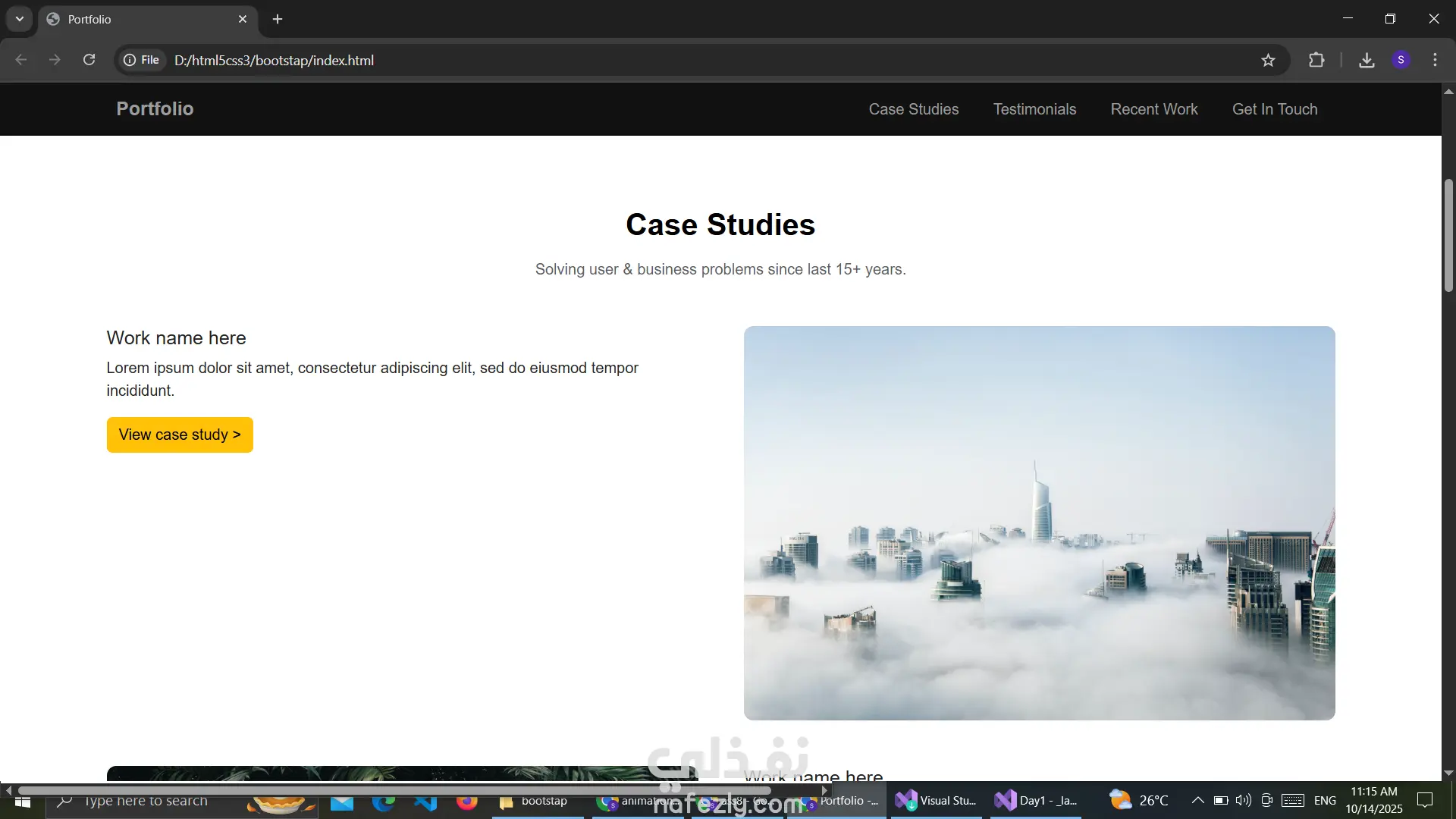
Task: Expand the system tray hidden icons chevron
Action: pyautogui.click(x=1197, y=800)
